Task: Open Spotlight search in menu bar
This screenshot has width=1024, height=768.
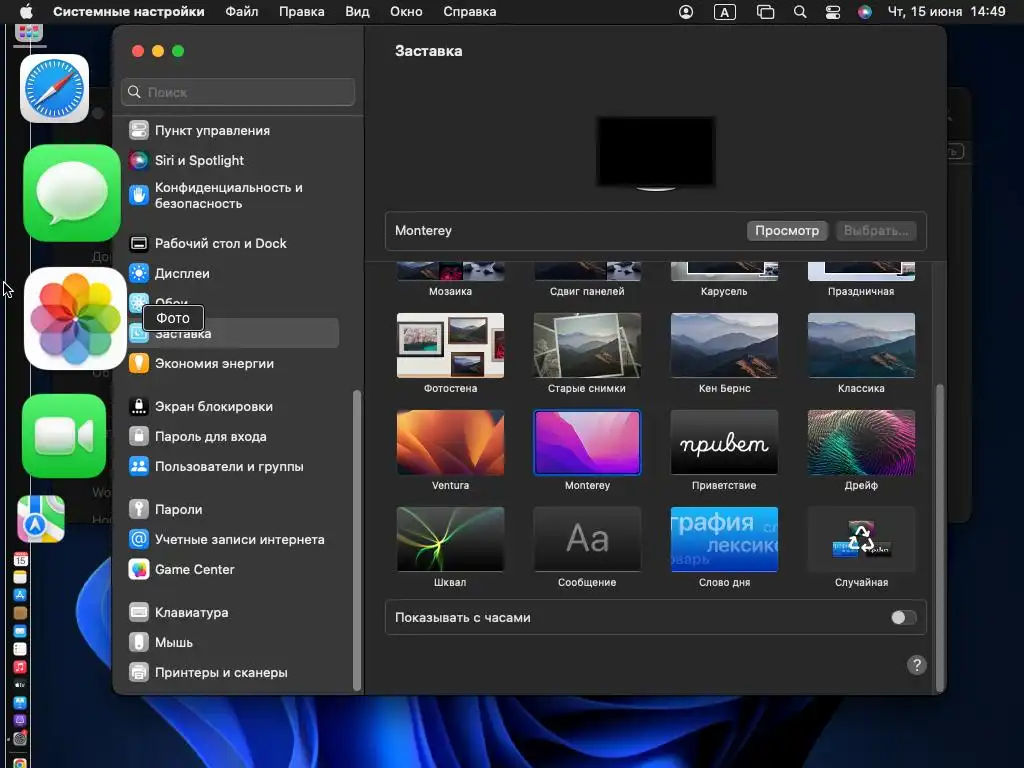Action: pos(800,12)
